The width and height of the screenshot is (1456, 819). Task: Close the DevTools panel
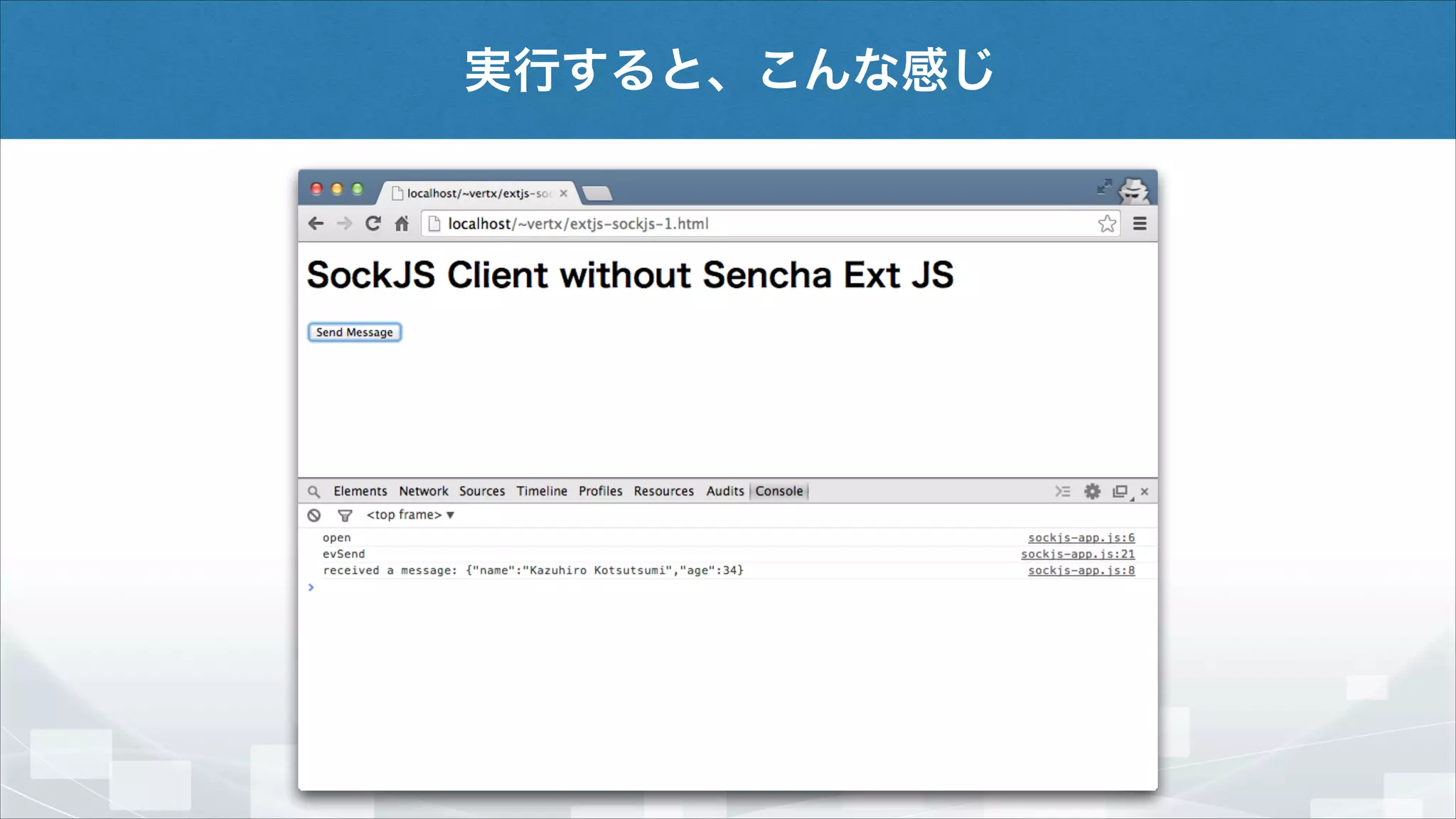click(1145, 491)
